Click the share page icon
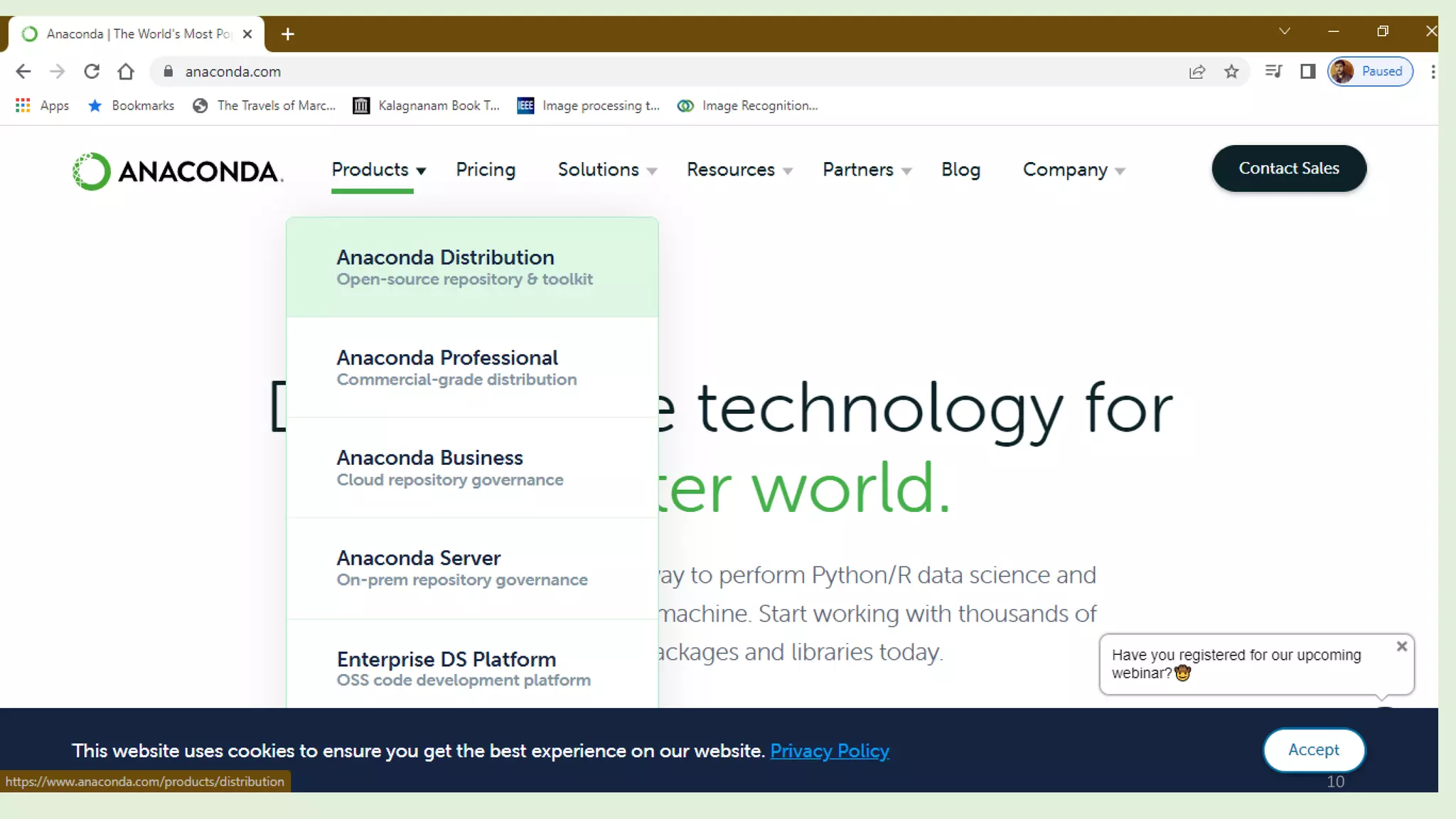The width and height of the screenshot is (1456, 819). tap(1197, 71)
